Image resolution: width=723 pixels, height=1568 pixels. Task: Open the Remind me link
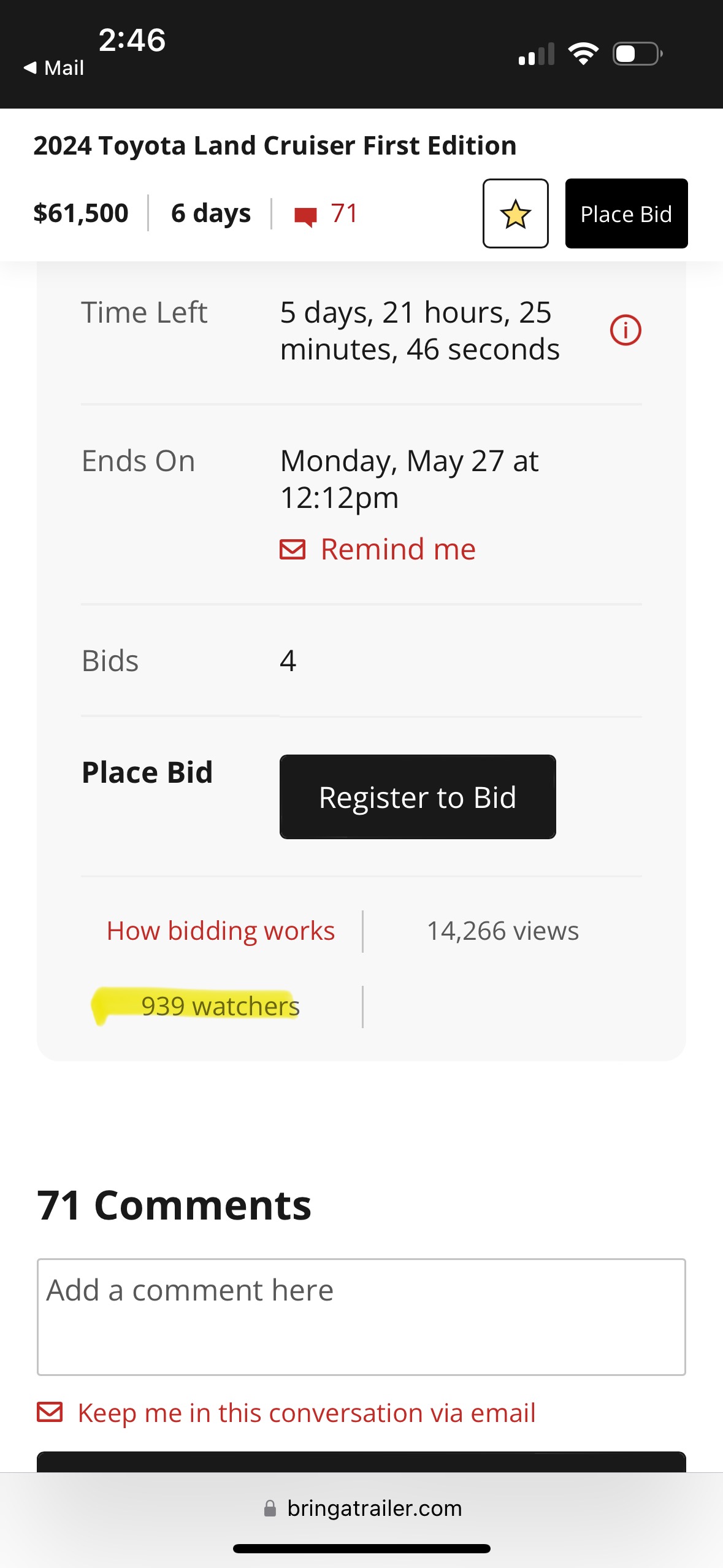[398, 549]
